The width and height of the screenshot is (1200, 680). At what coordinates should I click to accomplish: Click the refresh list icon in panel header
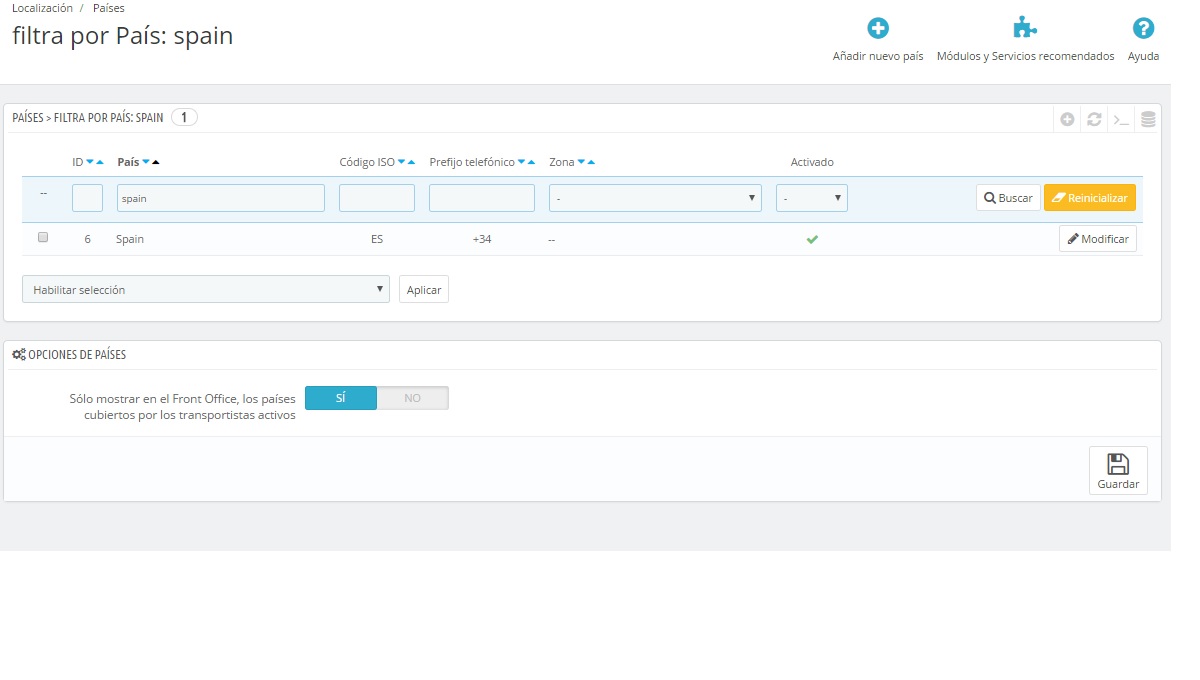[x=1094, y=119]
